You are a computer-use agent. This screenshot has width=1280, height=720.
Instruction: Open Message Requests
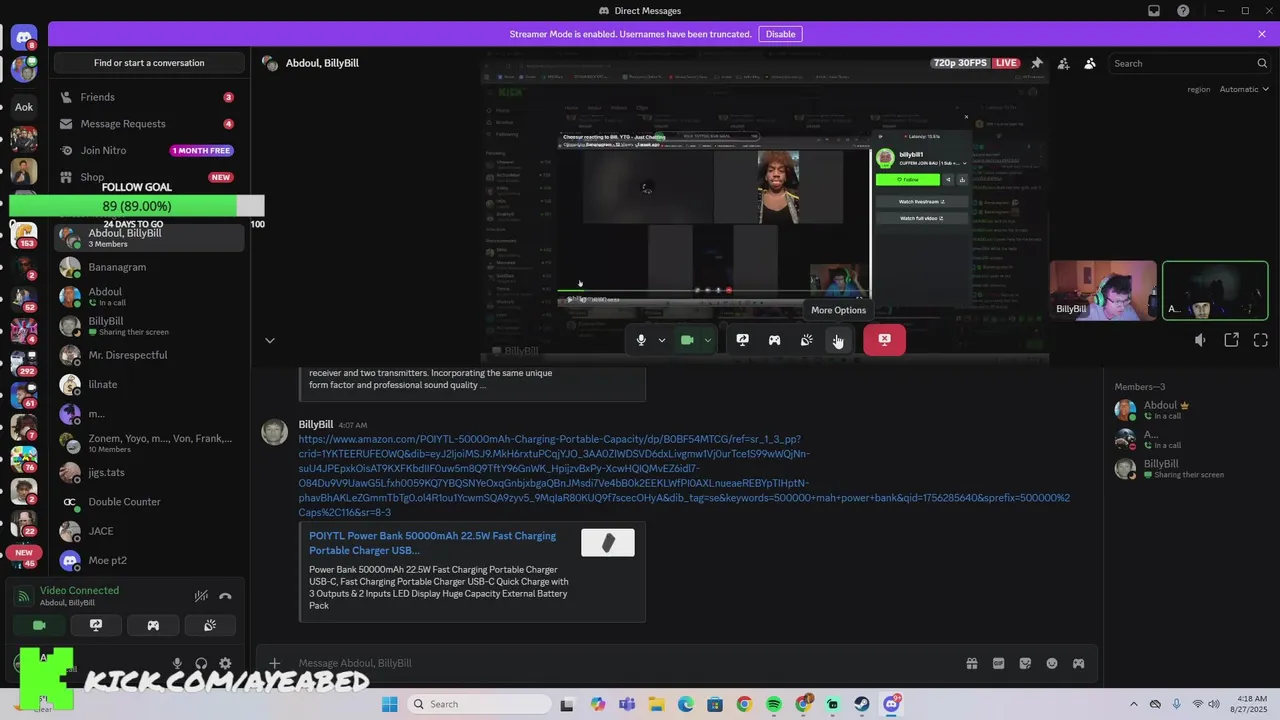[x=149, y=124]
